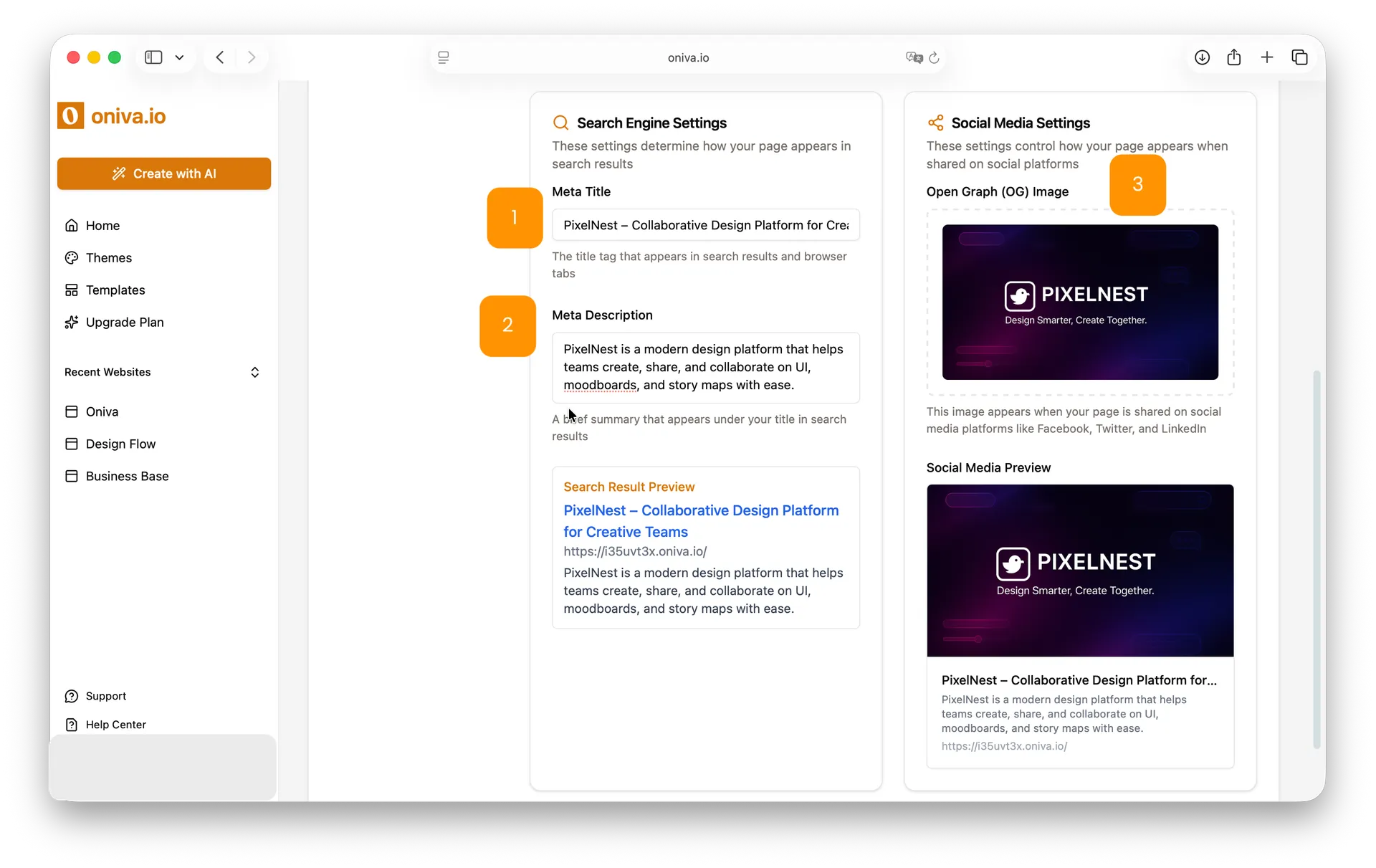Click inside the Meta Title input field
The height and width of the screenshot is (868, 1376).
coord(705,225)
